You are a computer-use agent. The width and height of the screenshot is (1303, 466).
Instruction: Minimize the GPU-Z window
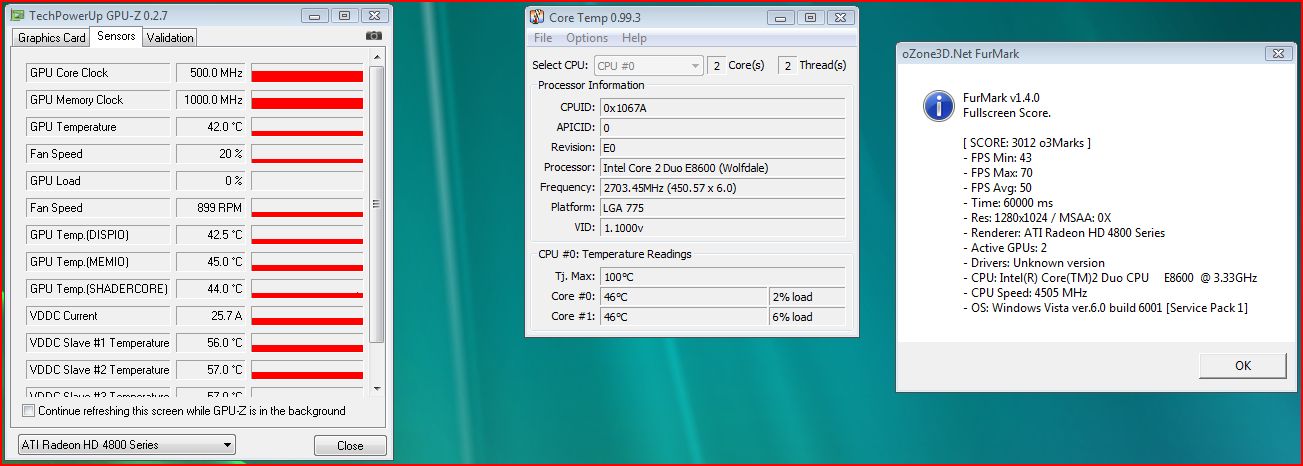click(317, 15)
